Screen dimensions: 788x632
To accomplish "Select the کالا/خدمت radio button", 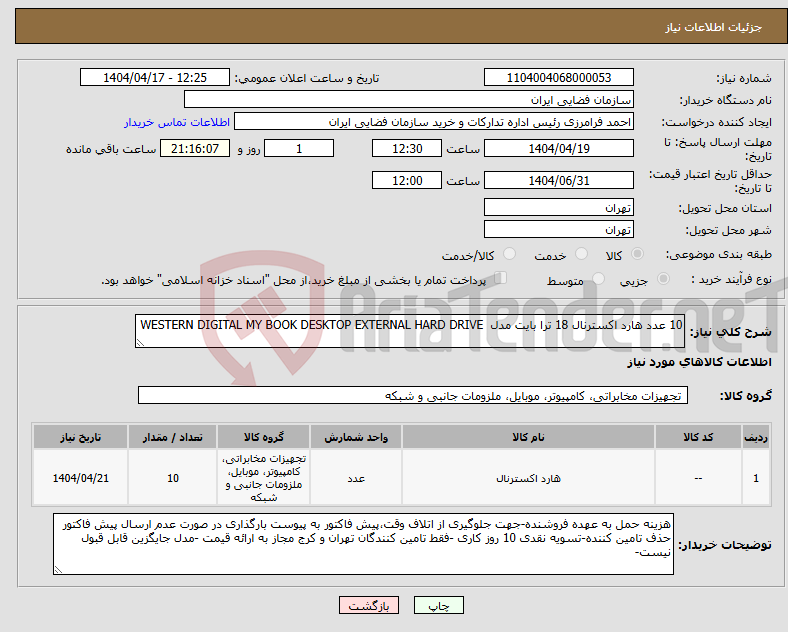I will [509, 254].
